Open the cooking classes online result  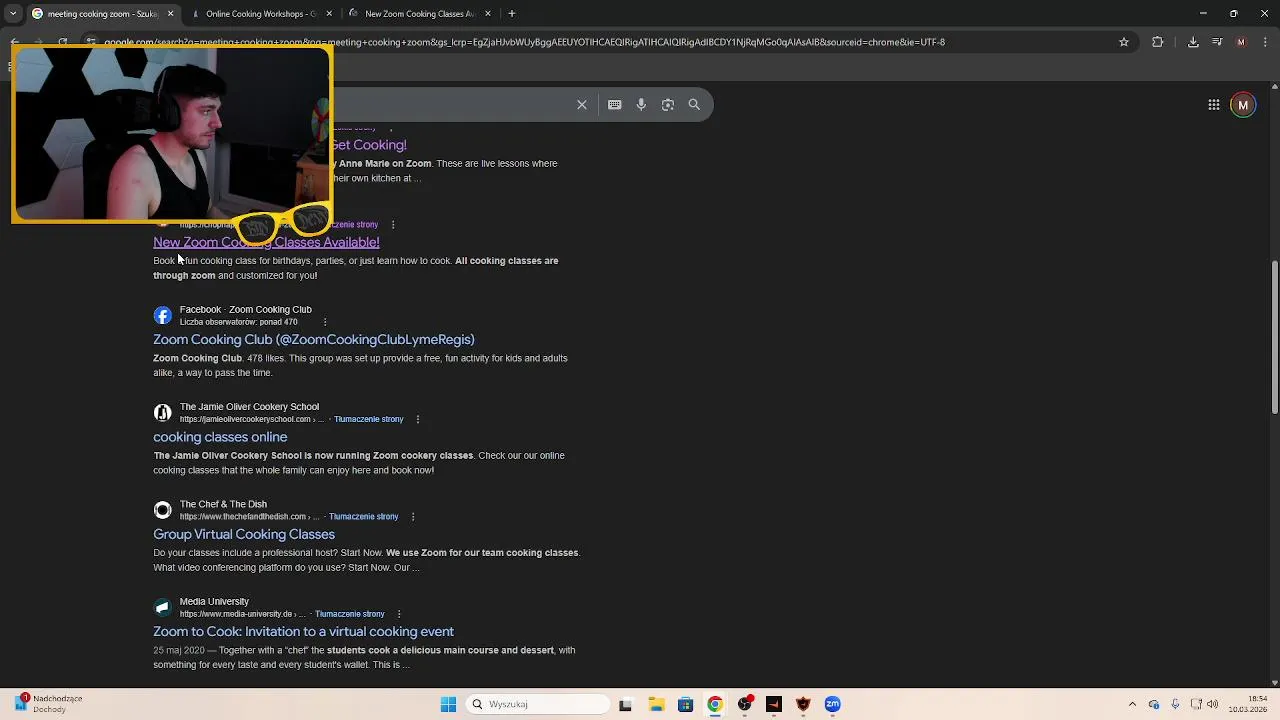pos(220,437)
